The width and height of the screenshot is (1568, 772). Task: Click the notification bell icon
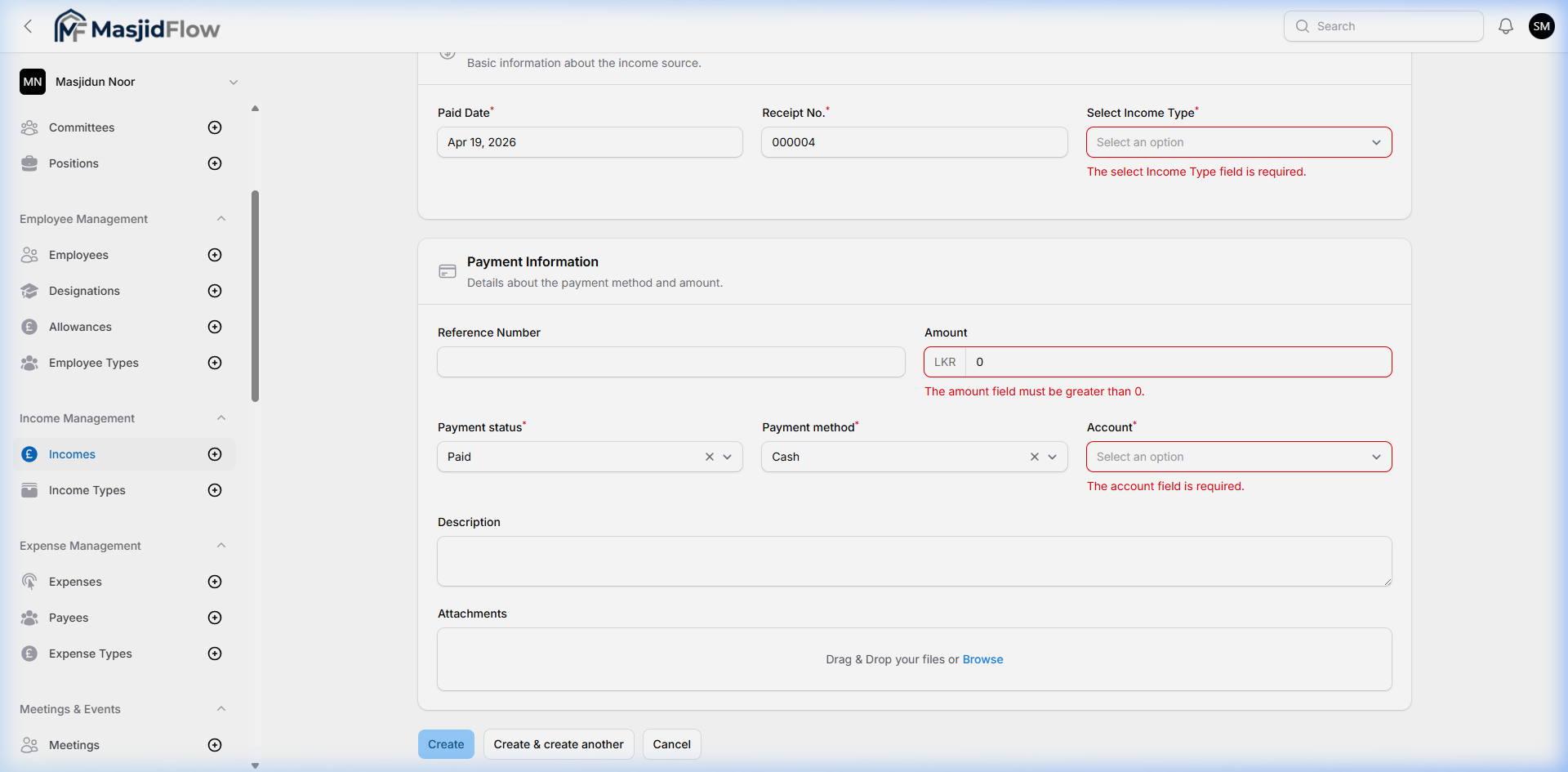1505,25
